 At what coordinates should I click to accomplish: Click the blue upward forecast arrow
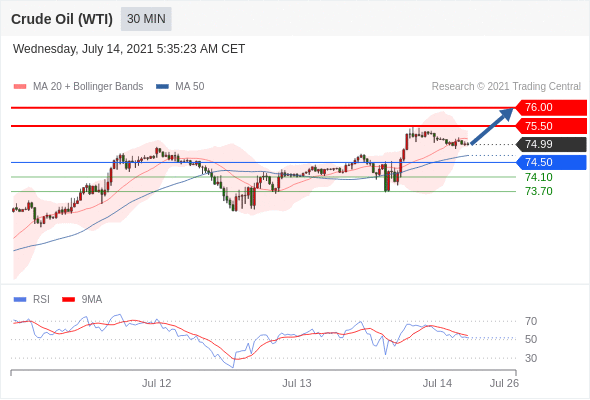click(x=491, y=126)
